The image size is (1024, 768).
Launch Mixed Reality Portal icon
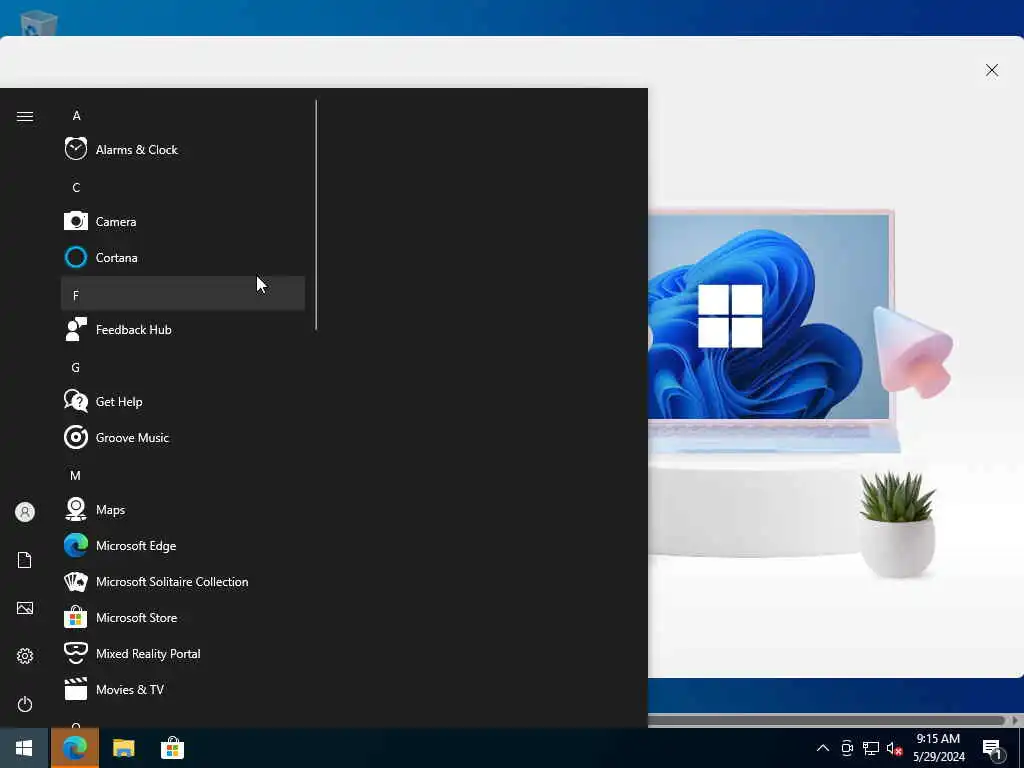point(76,653)
